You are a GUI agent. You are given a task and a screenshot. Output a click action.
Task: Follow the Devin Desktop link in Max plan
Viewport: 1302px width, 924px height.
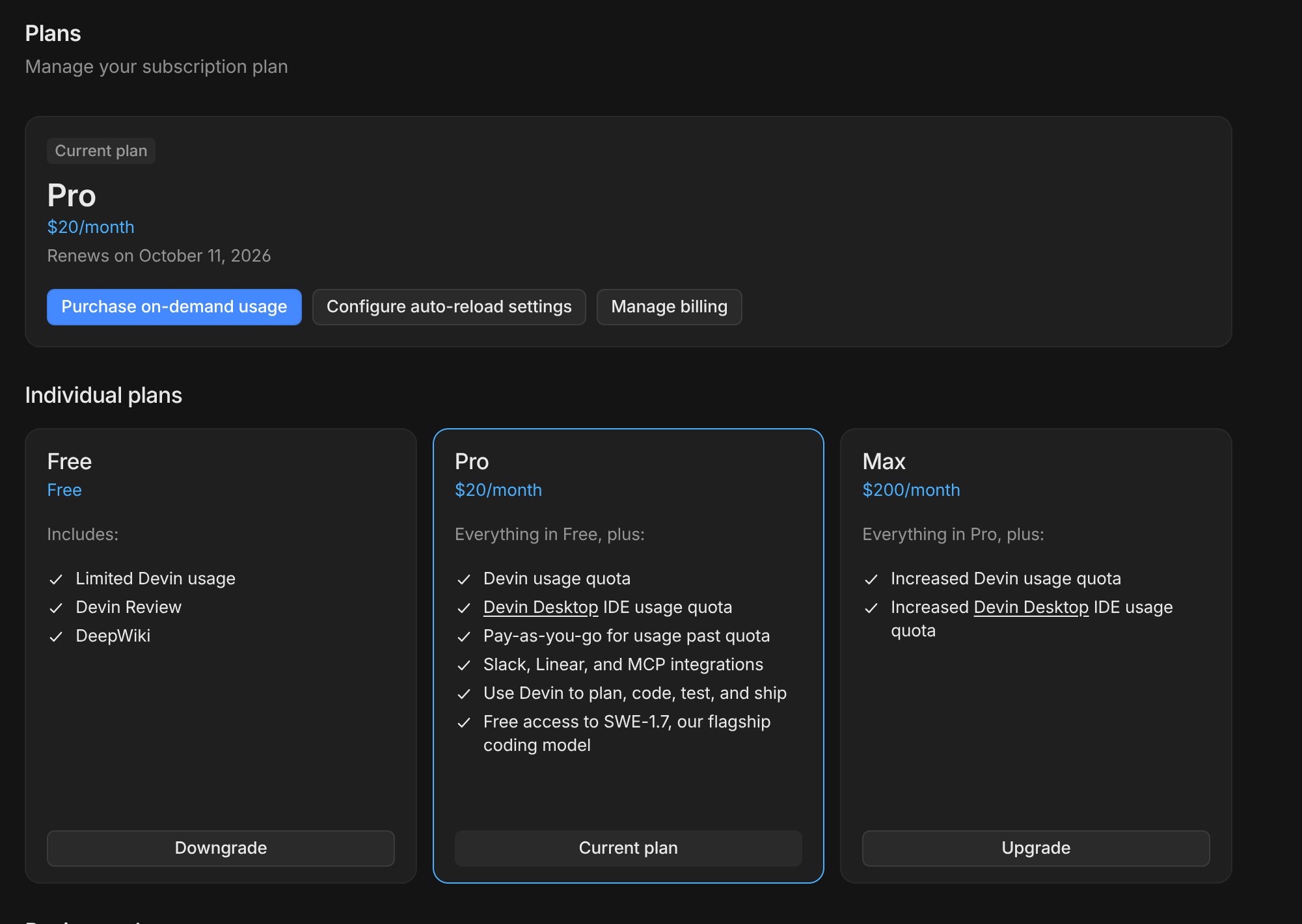click(x=1031, y=607)
